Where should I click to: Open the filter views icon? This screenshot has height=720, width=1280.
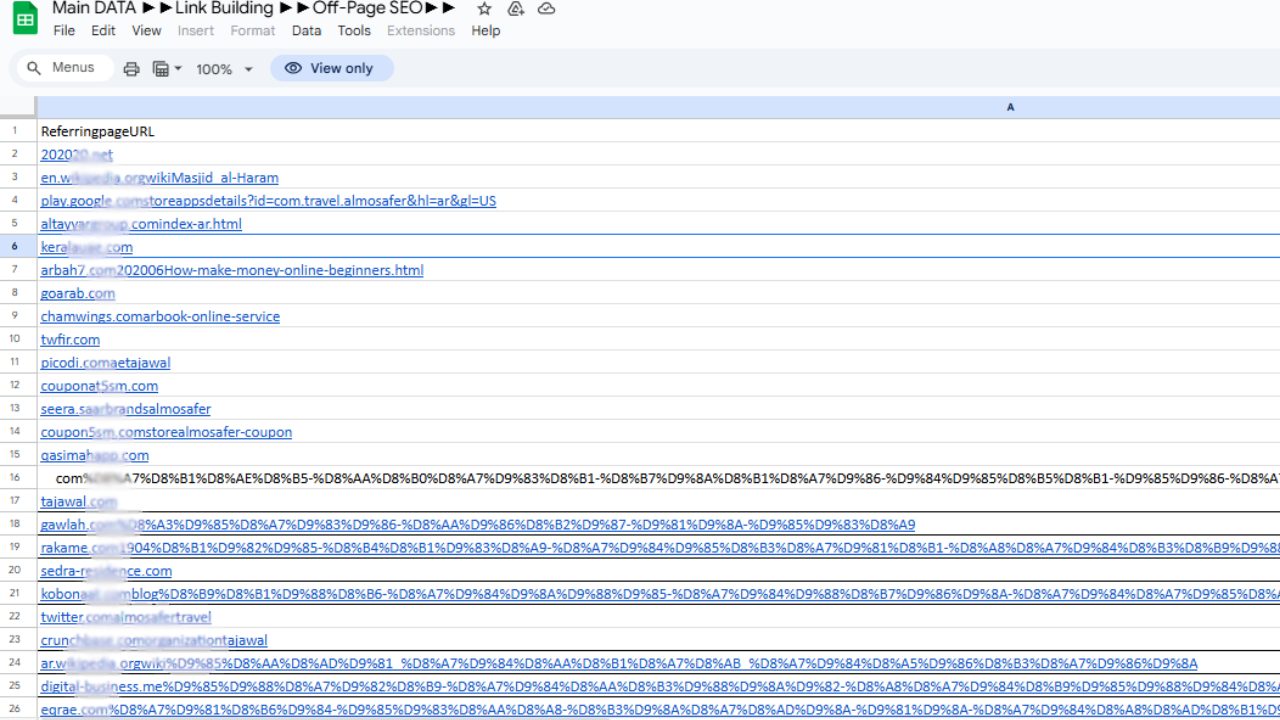click(x=160, y=69)
